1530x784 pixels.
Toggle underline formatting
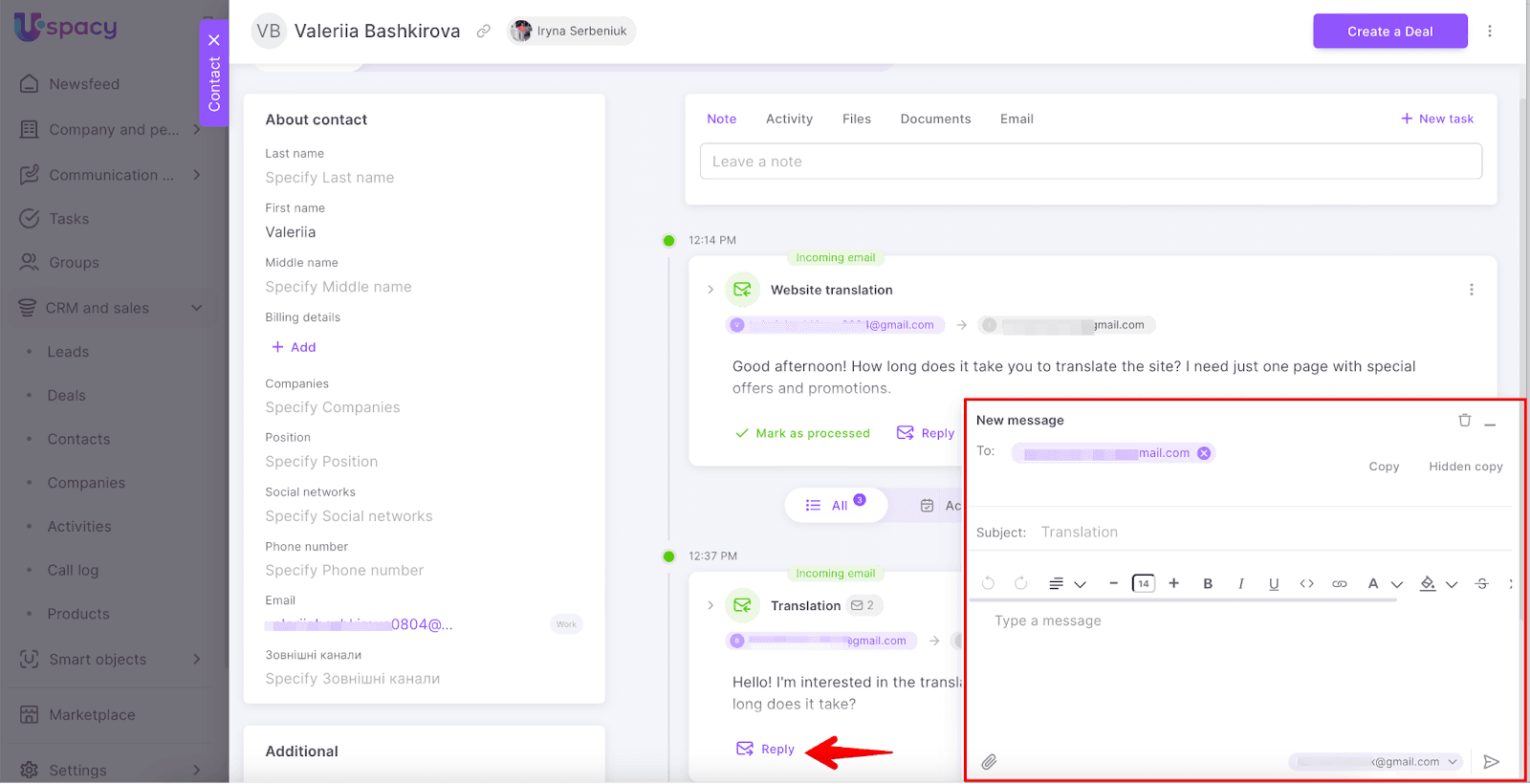(1273, 584)
